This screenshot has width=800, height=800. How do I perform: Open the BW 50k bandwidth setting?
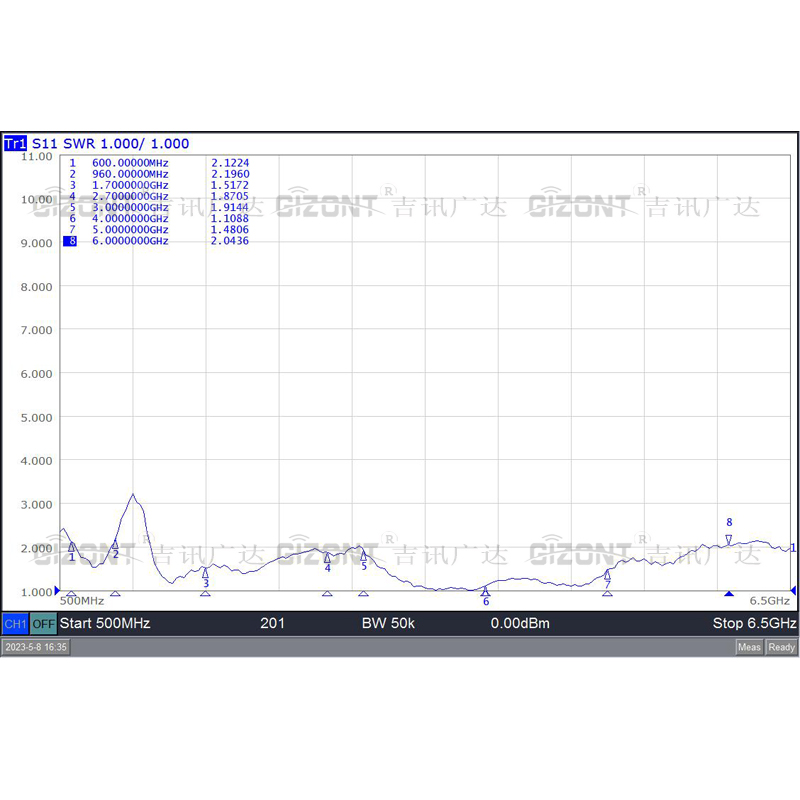point(388,623)
